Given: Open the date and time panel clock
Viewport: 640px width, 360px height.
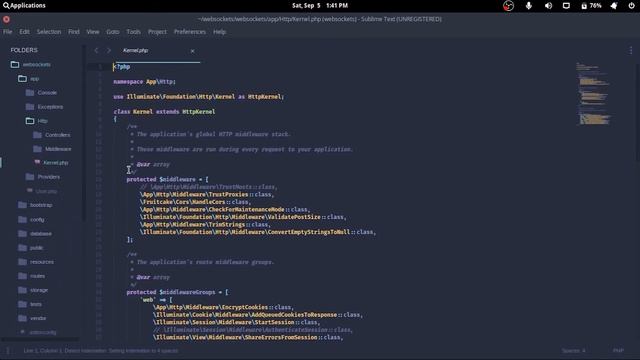Looking at the screenshot, I should point(320,6).
